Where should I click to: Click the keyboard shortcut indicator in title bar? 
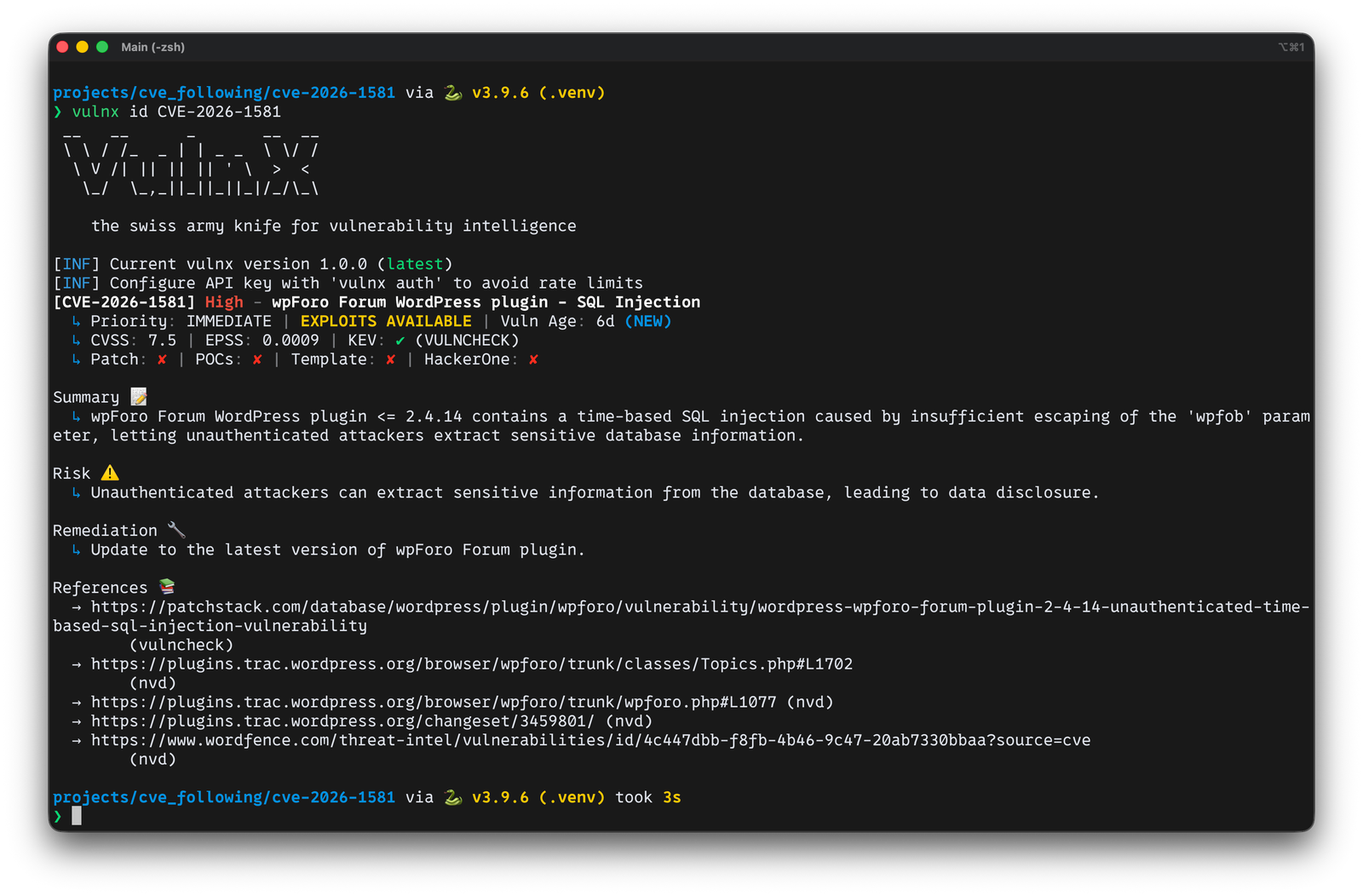coord(1291,47)
